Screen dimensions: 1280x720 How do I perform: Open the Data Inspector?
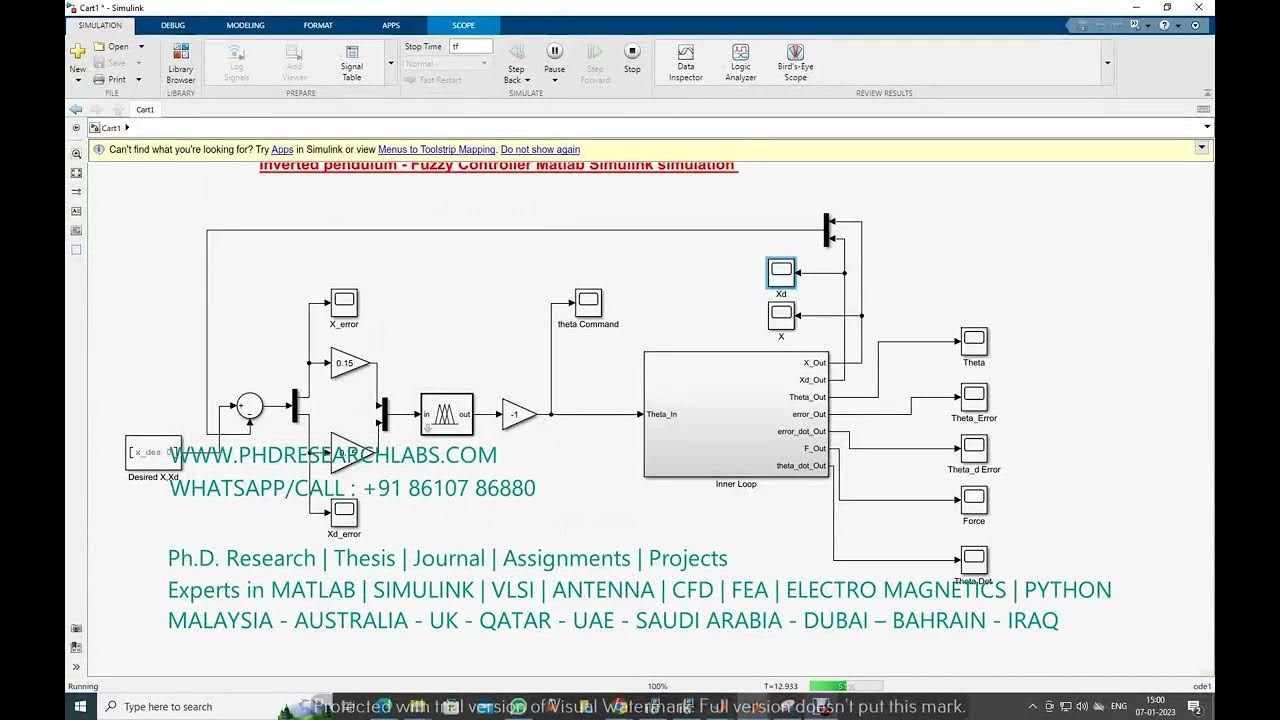(x=685, y=63)
